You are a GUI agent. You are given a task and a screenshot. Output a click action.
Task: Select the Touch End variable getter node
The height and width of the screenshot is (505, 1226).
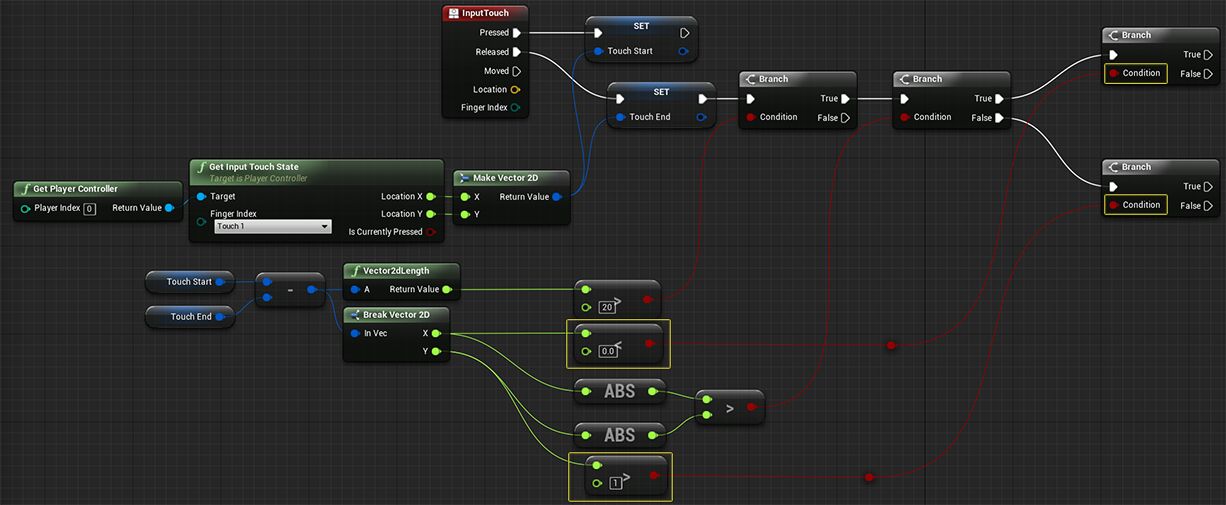(190, 317)
